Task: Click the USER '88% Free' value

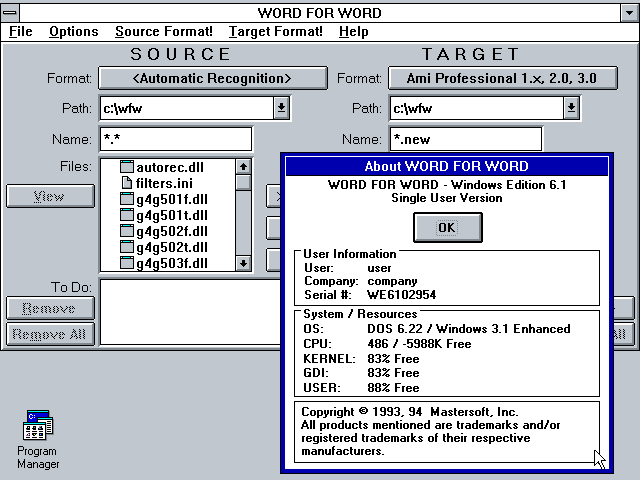Action: [393, 387]
